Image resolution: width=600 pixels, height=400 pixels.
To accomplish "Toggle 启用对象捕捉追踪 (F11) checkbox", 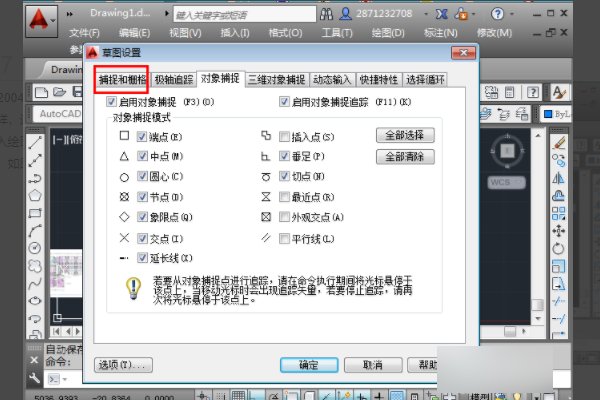I will pos(284,102).
